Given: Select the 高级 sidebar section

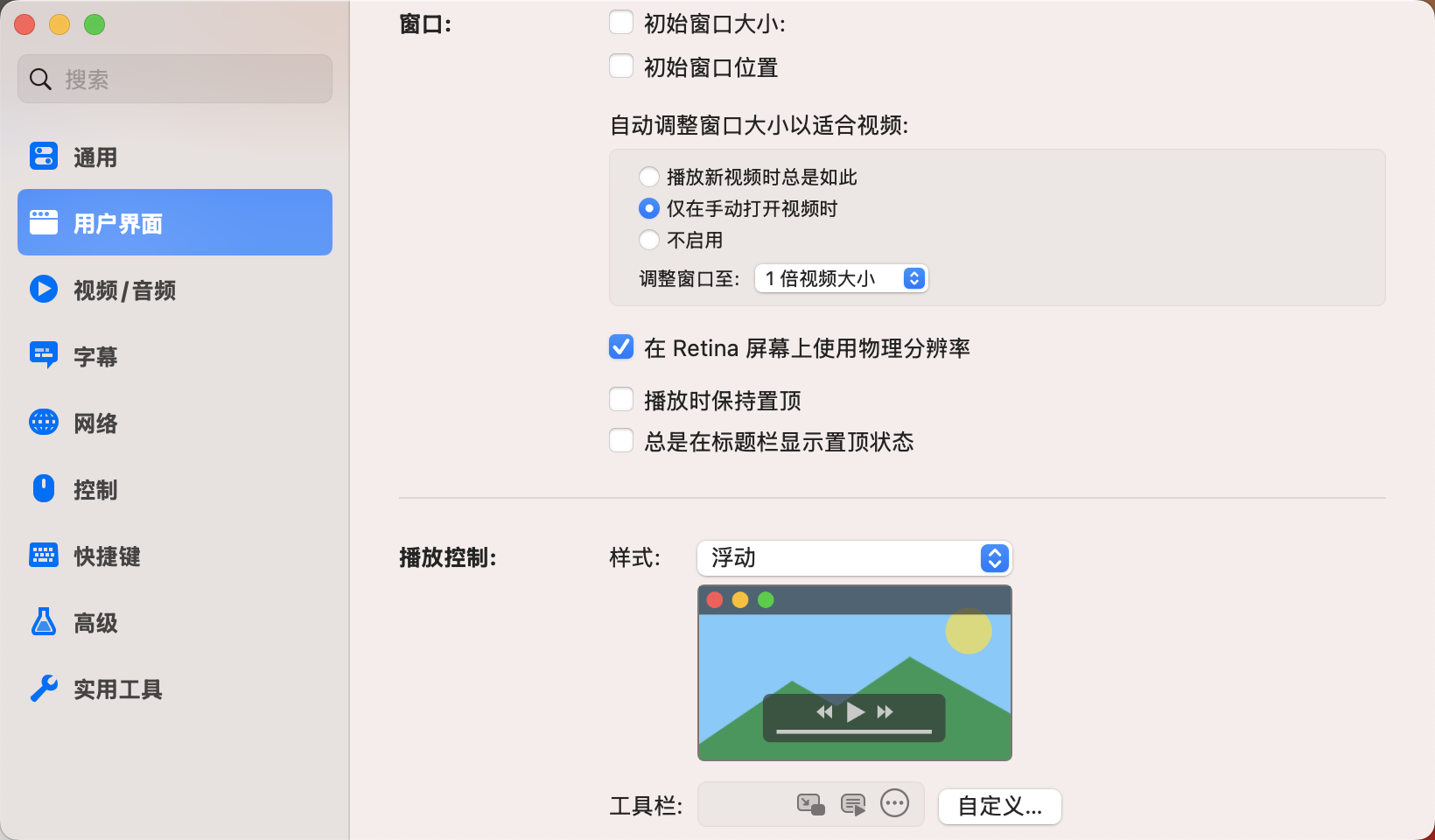Looking at the screenshot, I should (x=94, y=622).
